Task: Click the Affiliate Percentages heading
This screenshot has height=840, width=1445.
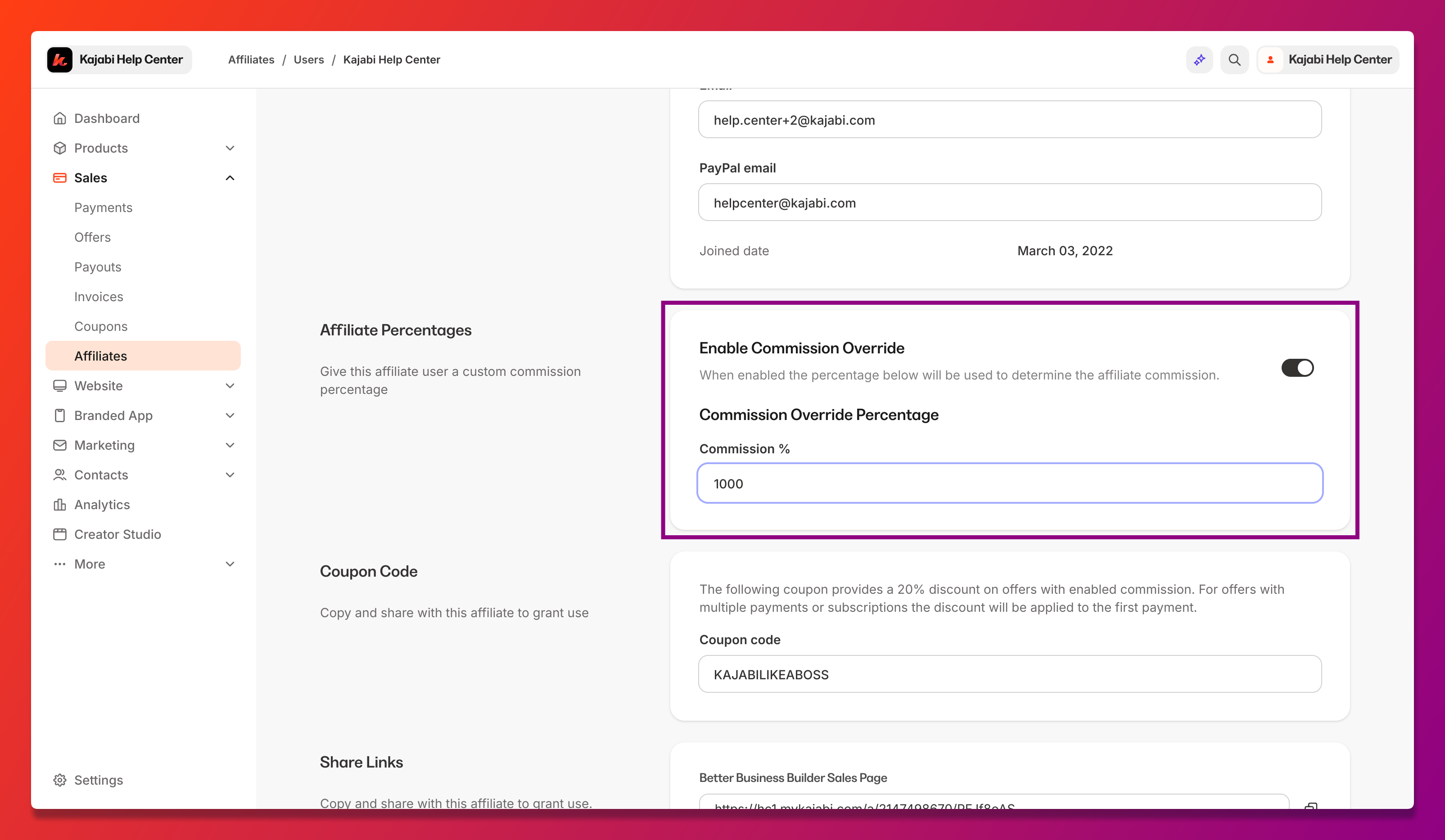Action: (x=396, y=330)
